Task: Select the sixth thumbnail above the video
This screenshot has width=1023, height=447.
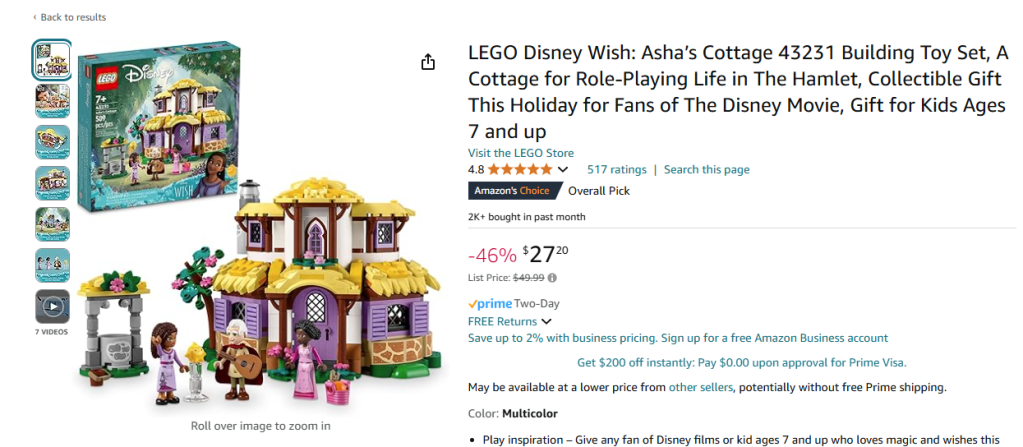Action: (x=52, y=265)
